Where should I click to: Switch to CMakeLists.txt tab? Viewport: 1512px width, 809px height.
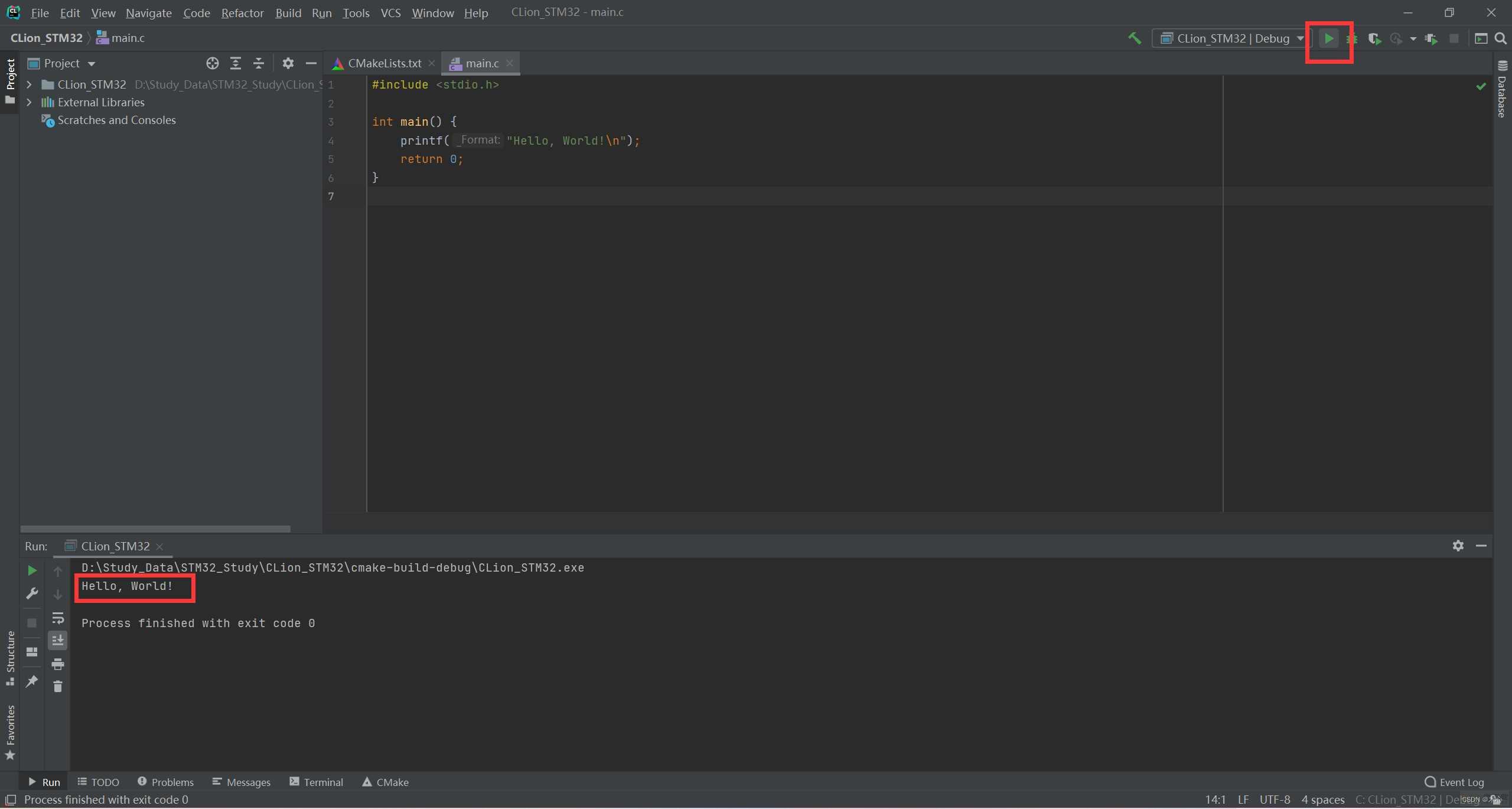click(x=383, y=63)
